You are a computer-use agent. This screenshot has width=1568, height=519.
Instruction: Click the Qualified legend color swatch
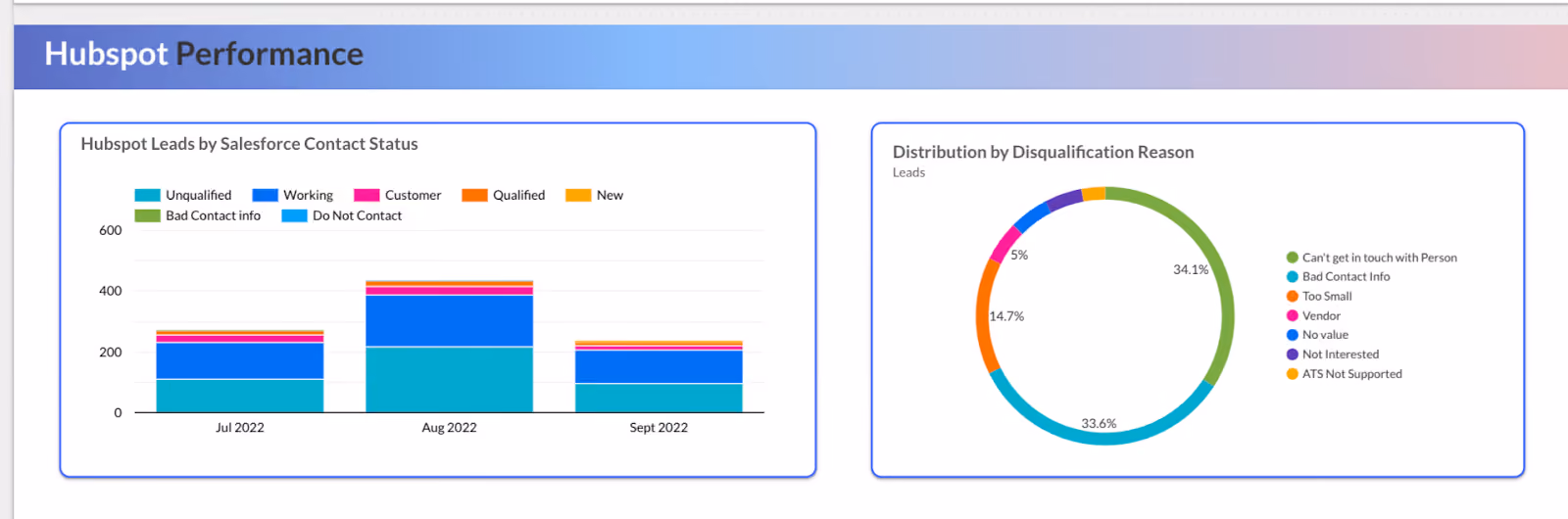click(x=474, y=195)
